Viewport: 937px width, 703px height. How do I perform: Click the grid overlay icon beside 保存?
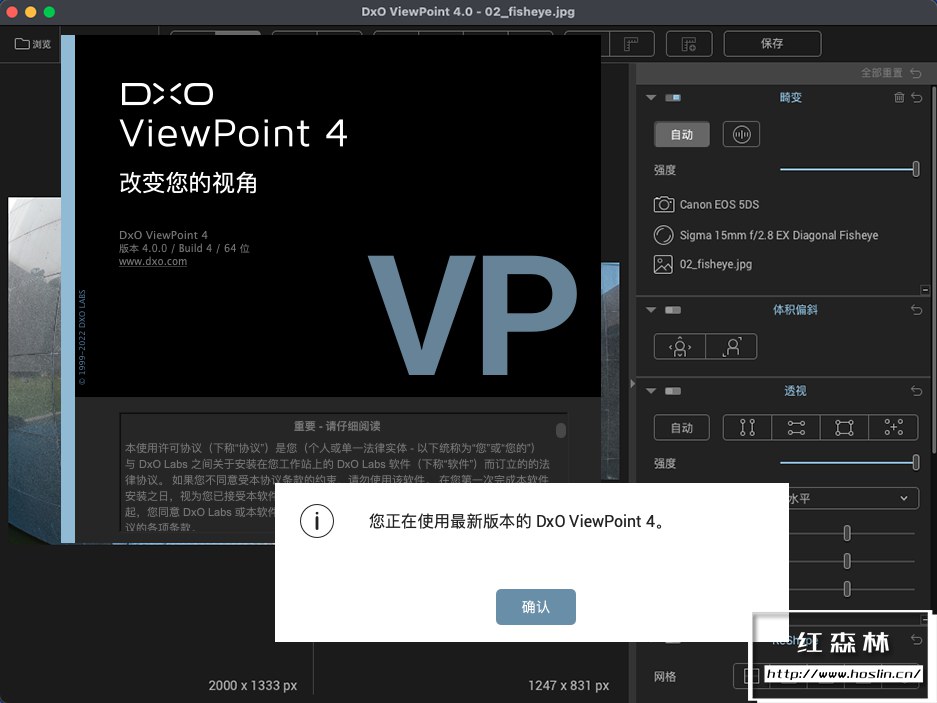click(x=689, y=44)
